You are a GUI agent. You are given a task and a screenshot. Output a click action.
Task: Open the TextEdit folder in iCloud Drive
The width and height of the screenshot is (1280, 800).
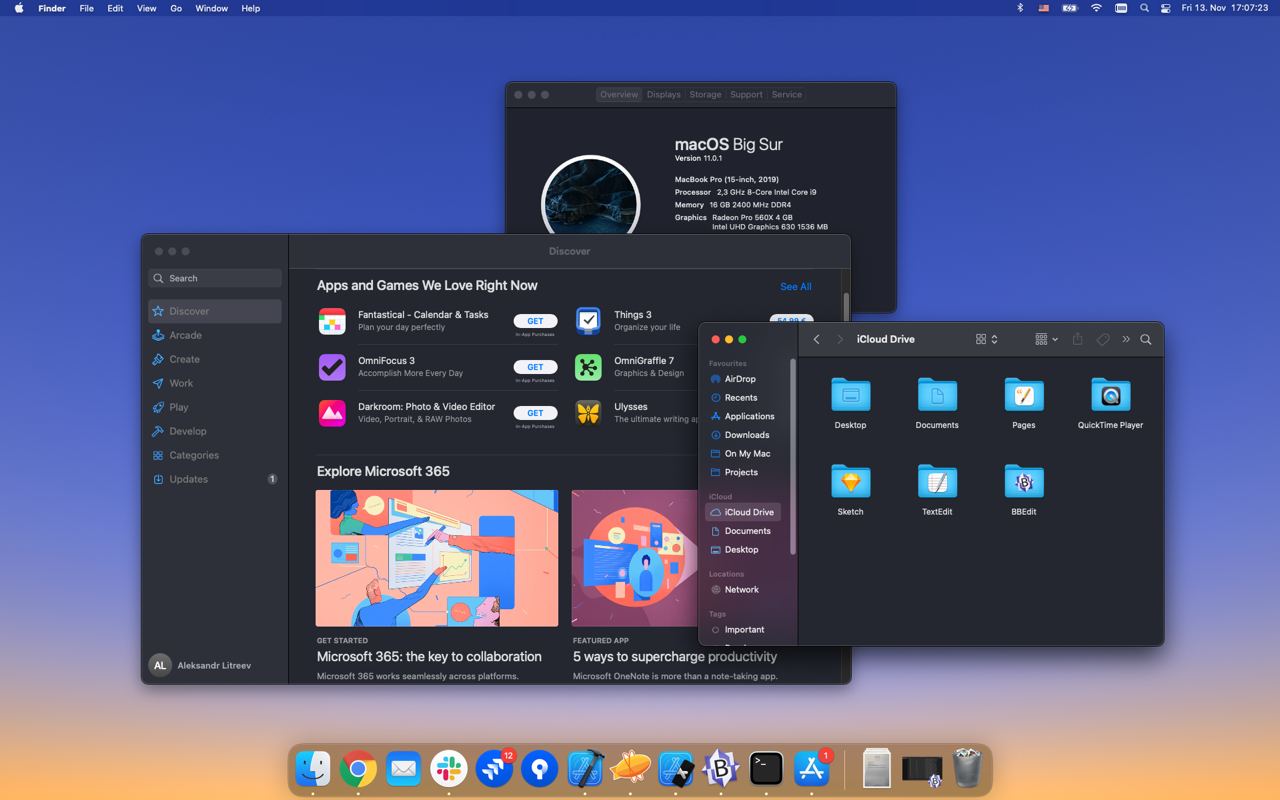[937, 482]
